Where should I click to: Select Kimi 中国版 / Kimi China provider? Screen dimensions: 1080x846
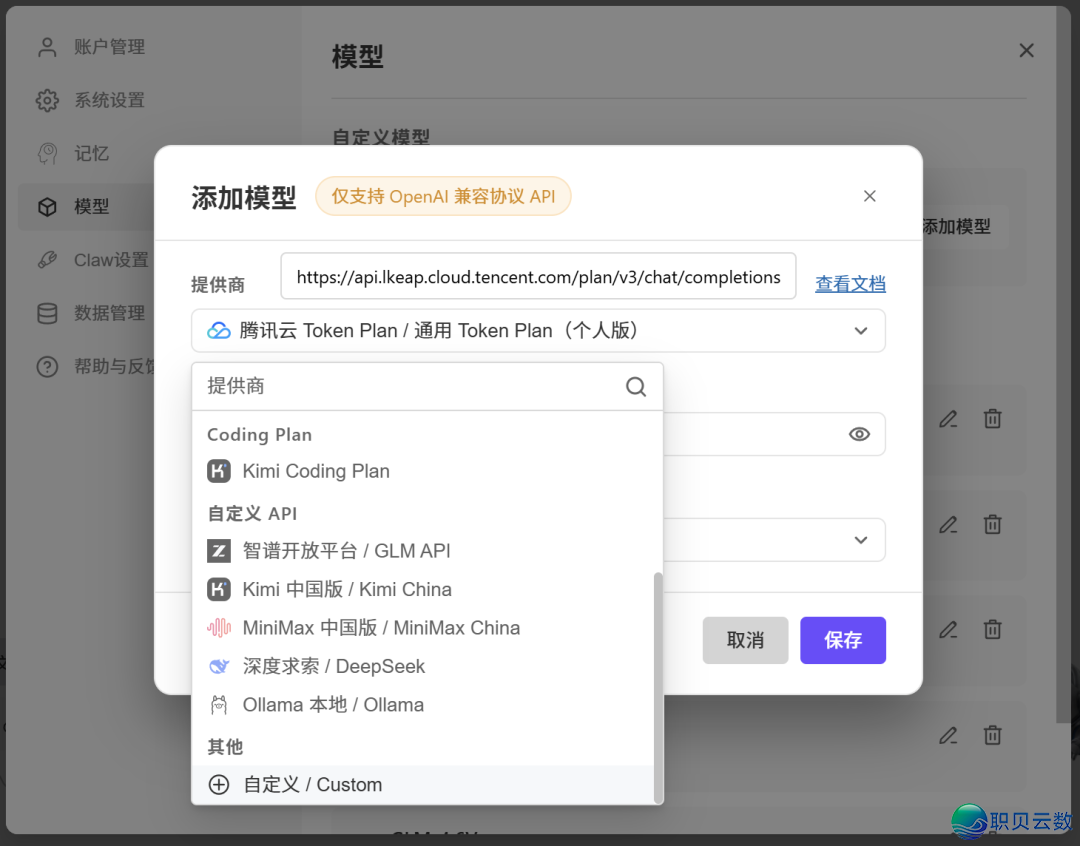coord(423,589)
